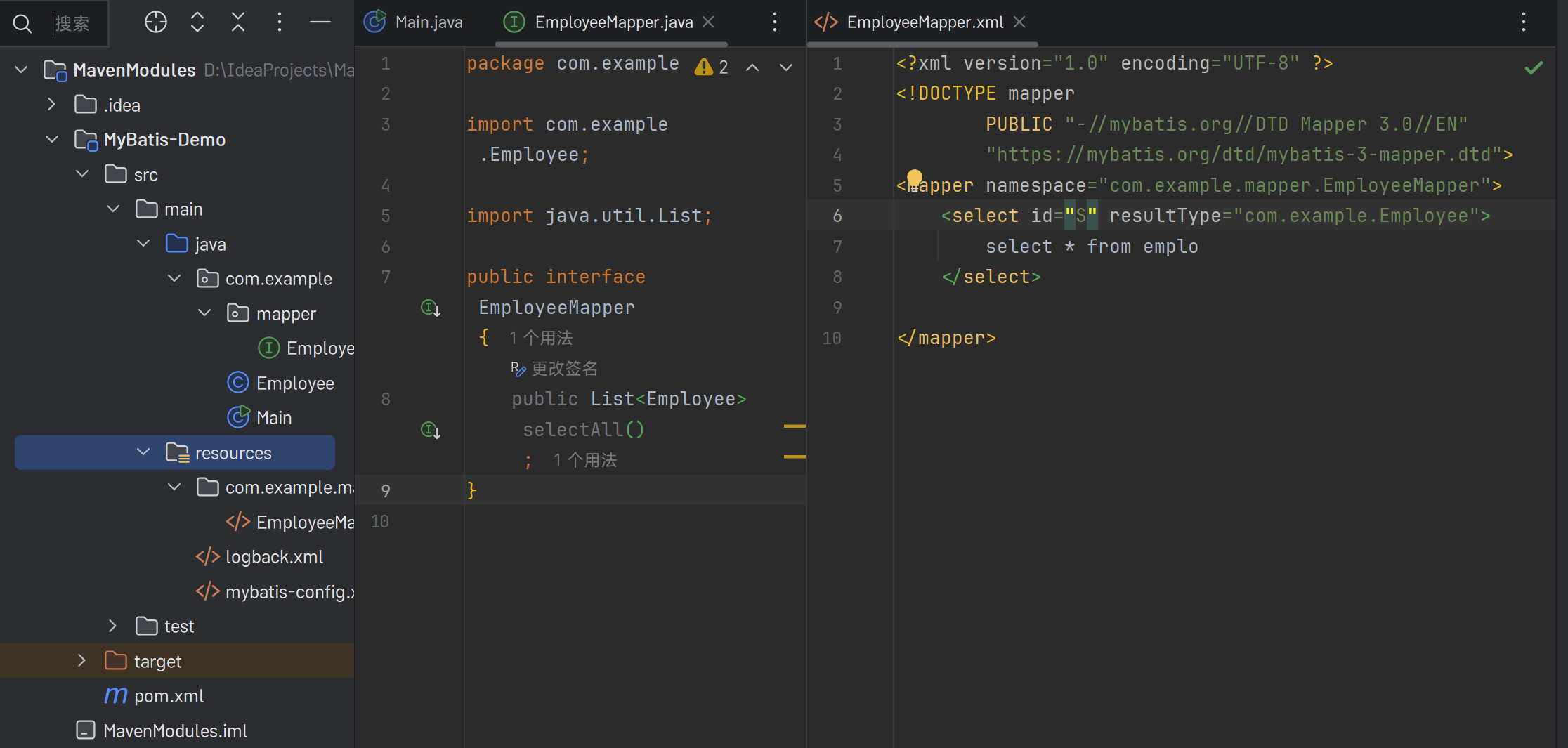Viewport: 1568px width, 748px height.
Task: Click 1 个用法 hint after selectAll semicolon
Action: (584, 461)
